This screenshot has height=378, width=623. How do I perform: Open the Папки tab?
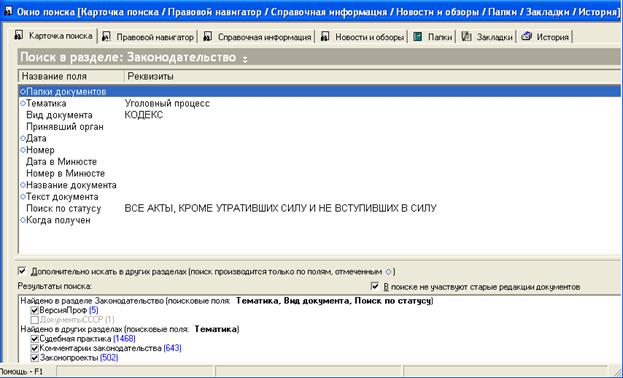point(433,37)
